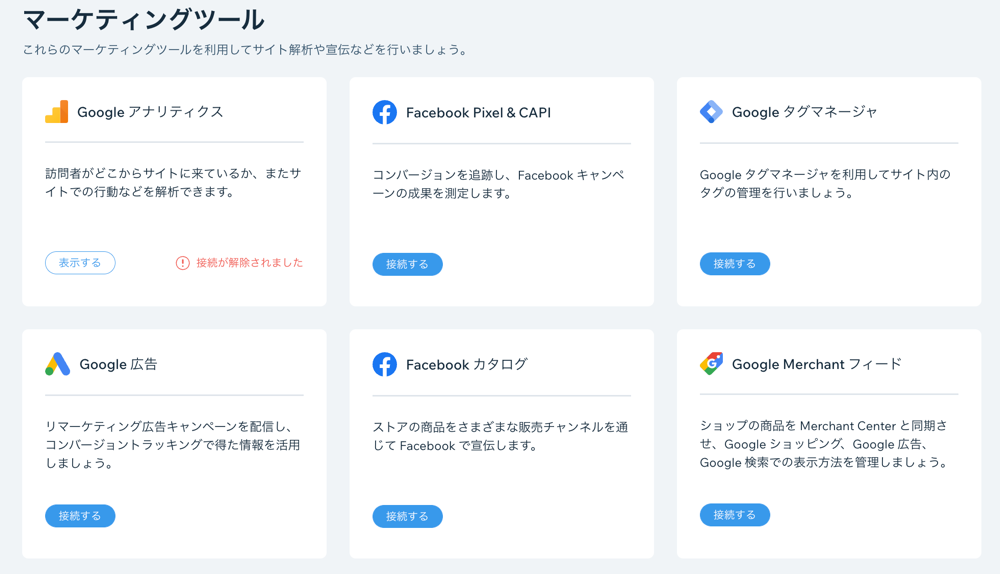Connect Google タグマネージャ via 接続する
The width and height of the screenshot is (1000, 574).
735,263
